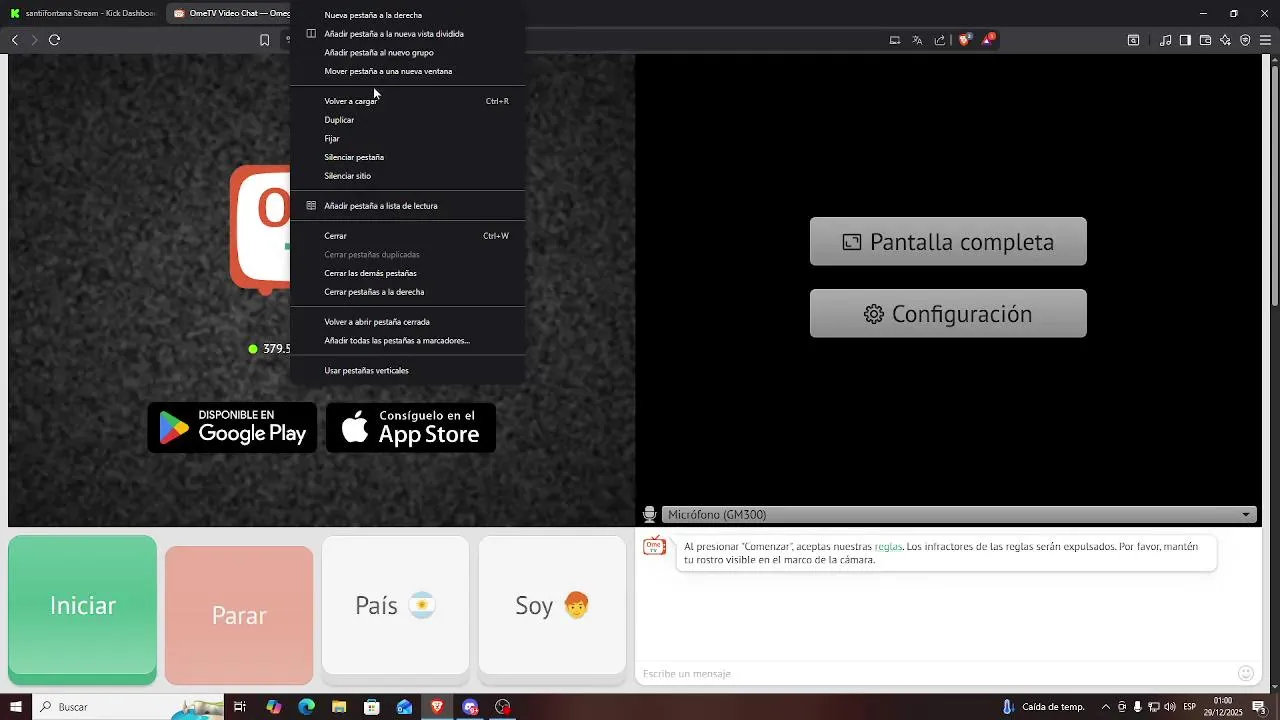Open the Brave Wallet icon
Screen dimensions: 1280x720
click(1205, 40)
